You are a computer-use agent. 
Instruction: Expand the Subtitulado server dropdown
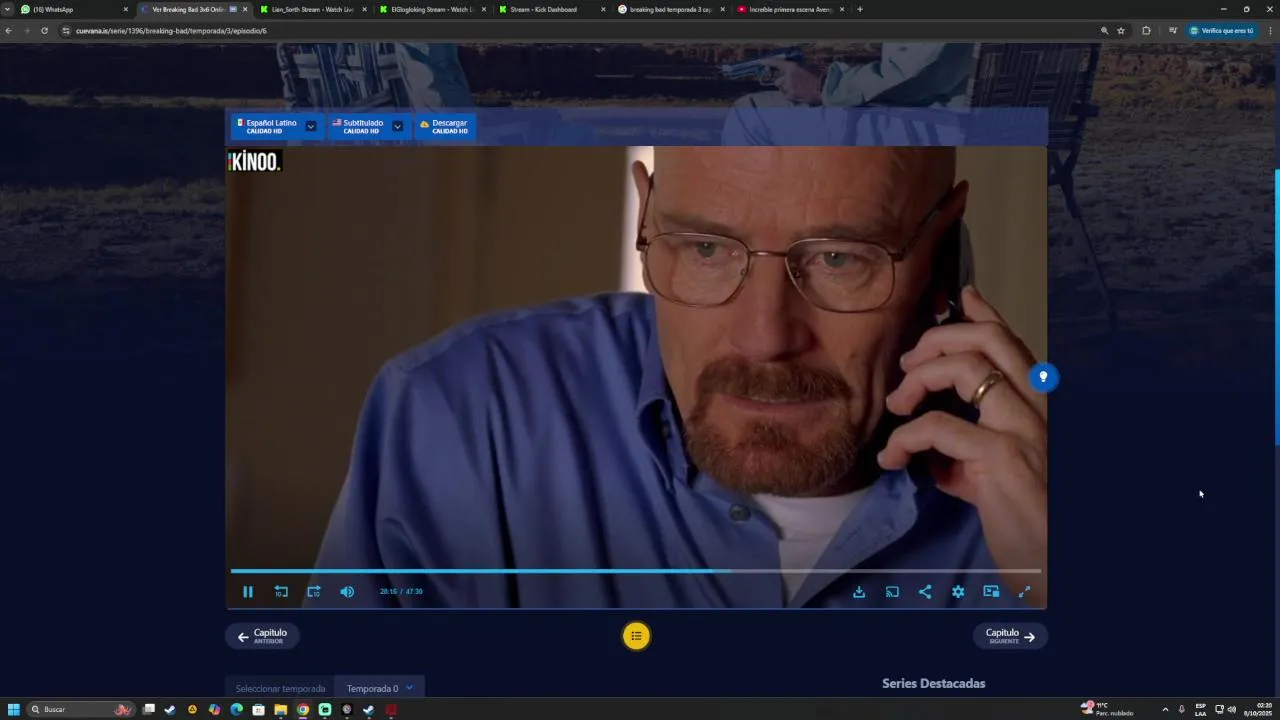[x=397, y=126]
